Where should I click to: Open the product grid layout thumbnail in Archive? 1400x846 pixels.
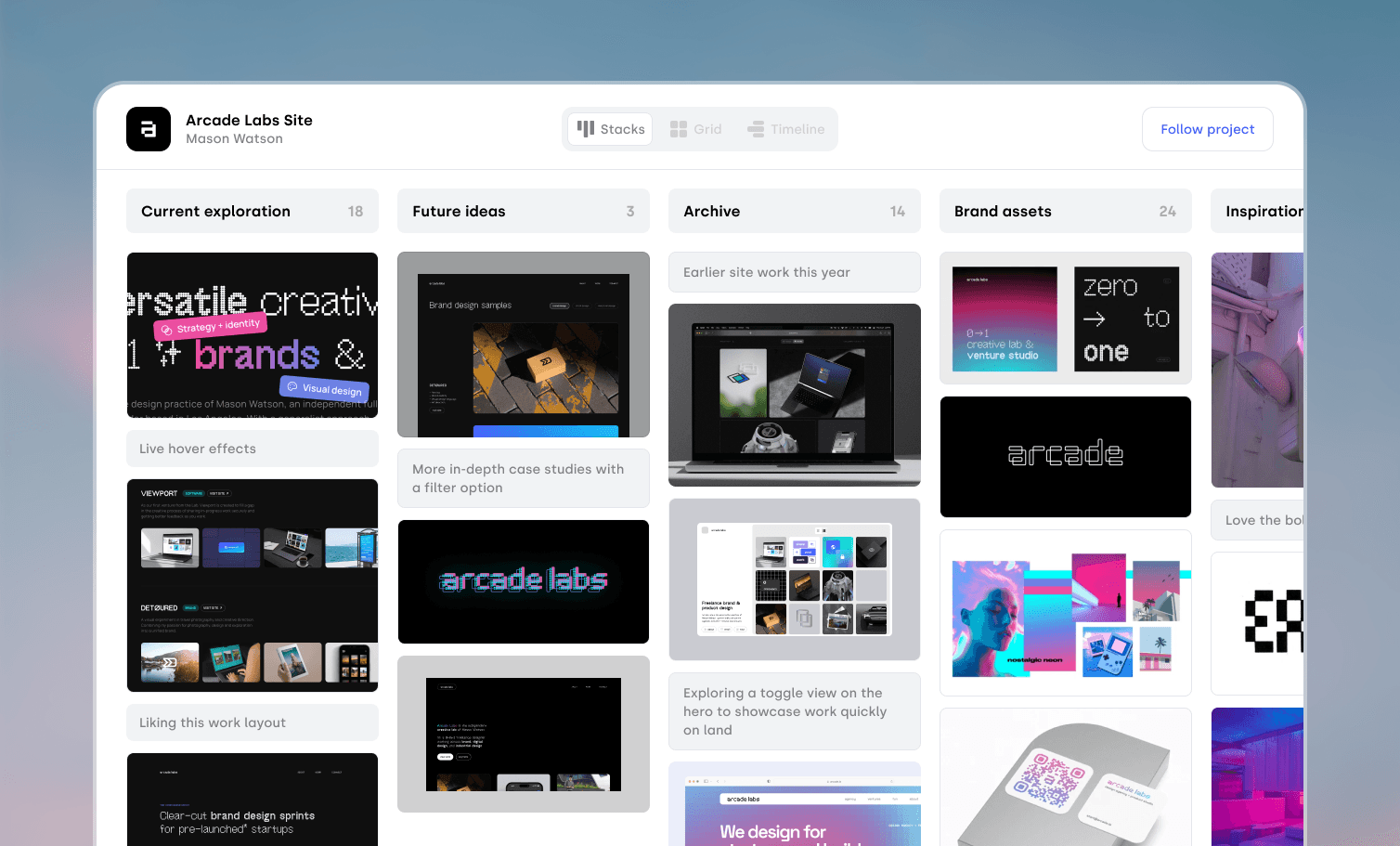pyautogui.click(x=795, y=579)
